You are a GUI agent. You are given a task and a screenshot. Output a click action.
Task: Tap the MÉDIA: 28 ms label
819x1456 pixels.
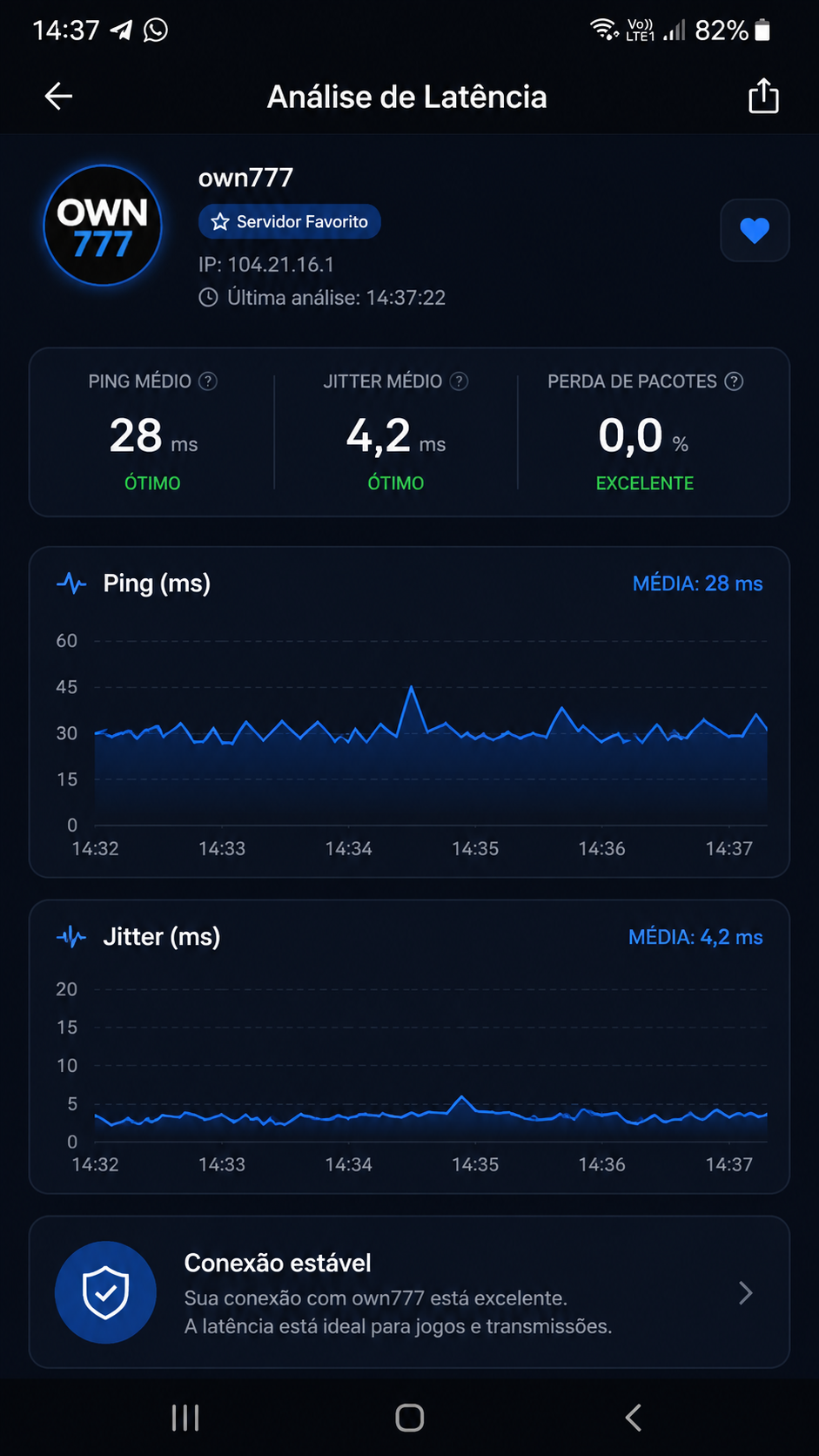tap(697, 583)
